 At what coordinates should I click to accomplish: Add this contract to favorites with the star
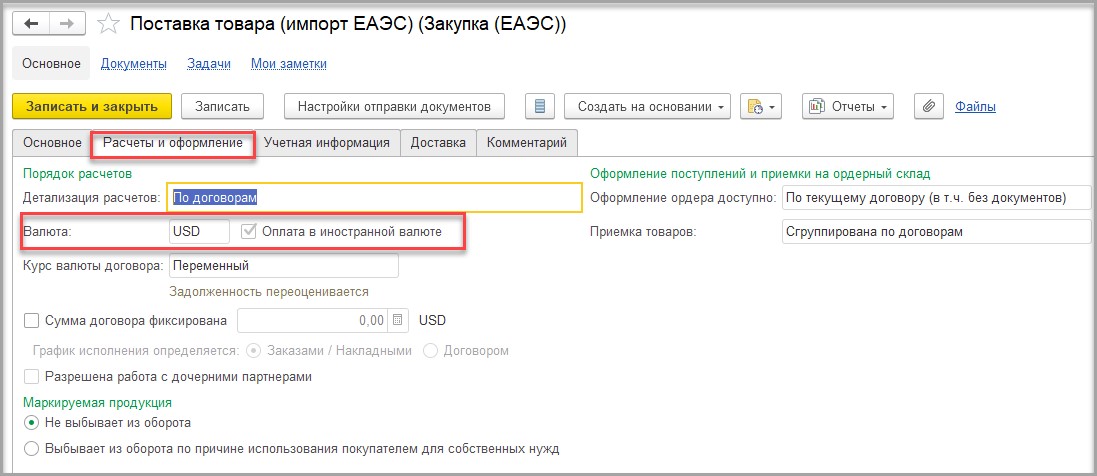pos(108,24)
